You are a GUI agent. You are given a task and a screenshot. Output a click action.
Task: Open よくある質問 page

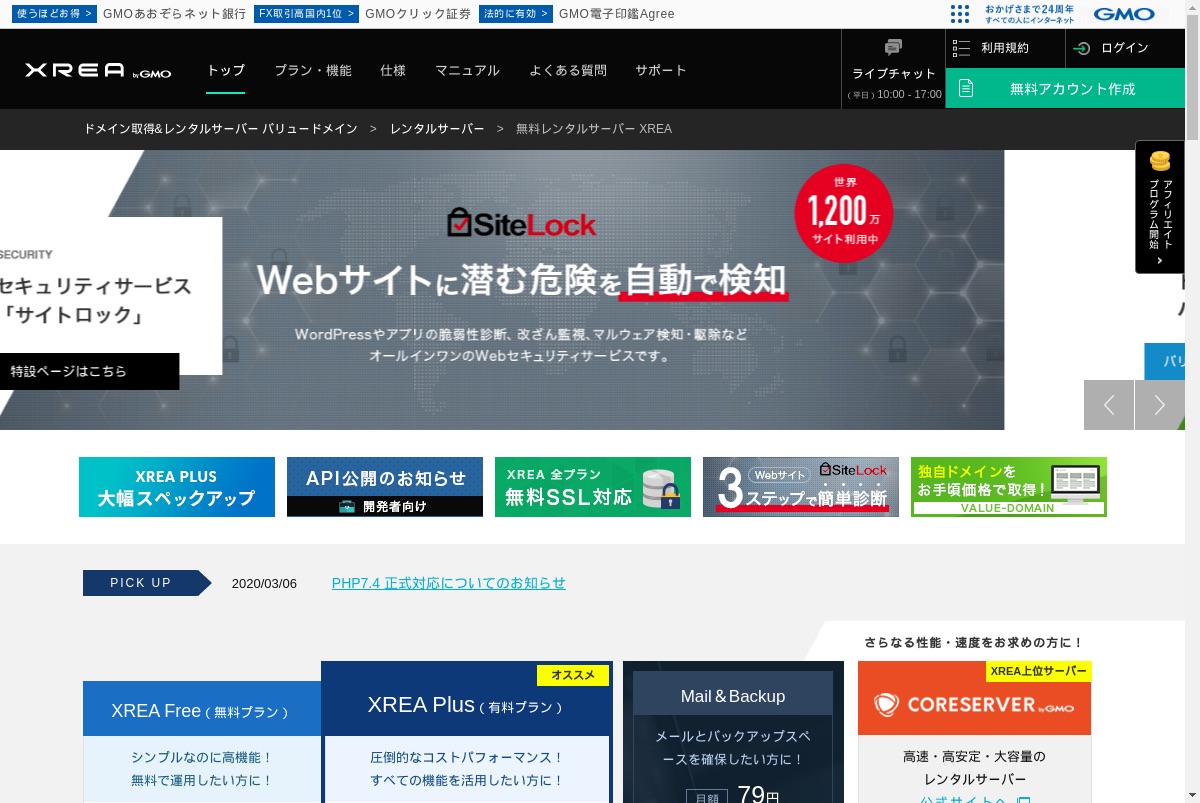(568, 70)
